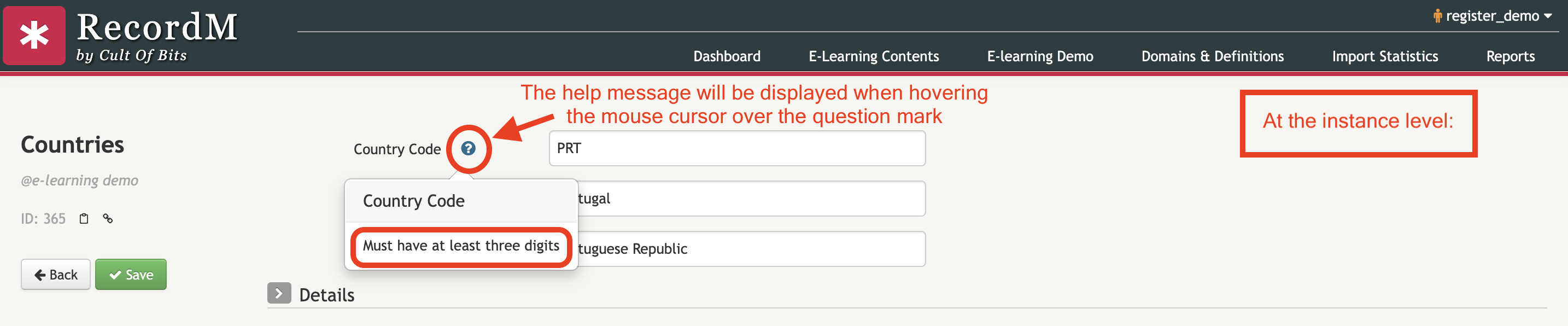Click the RecordM asterisk logo icon
The image size is (1568, 326).
(34, 36)
